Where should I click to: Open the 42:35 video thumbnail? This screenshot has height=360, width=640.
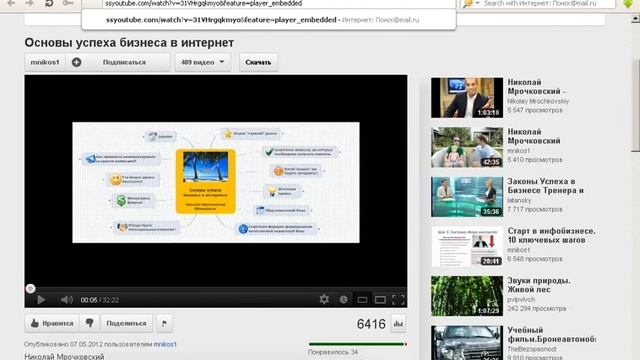coord(467,147)
